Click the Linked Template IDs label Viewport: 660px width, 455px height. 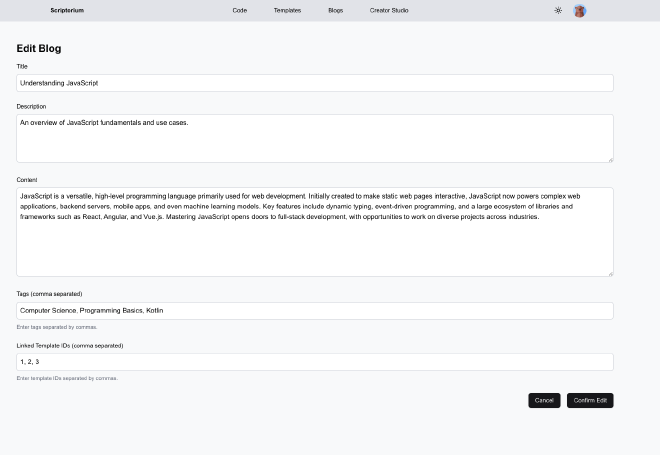coord(70,346)
